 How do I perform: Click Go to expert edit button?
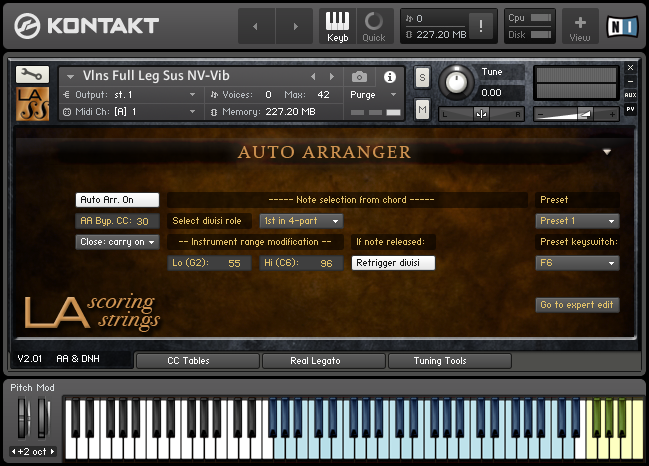pos(577,305)
